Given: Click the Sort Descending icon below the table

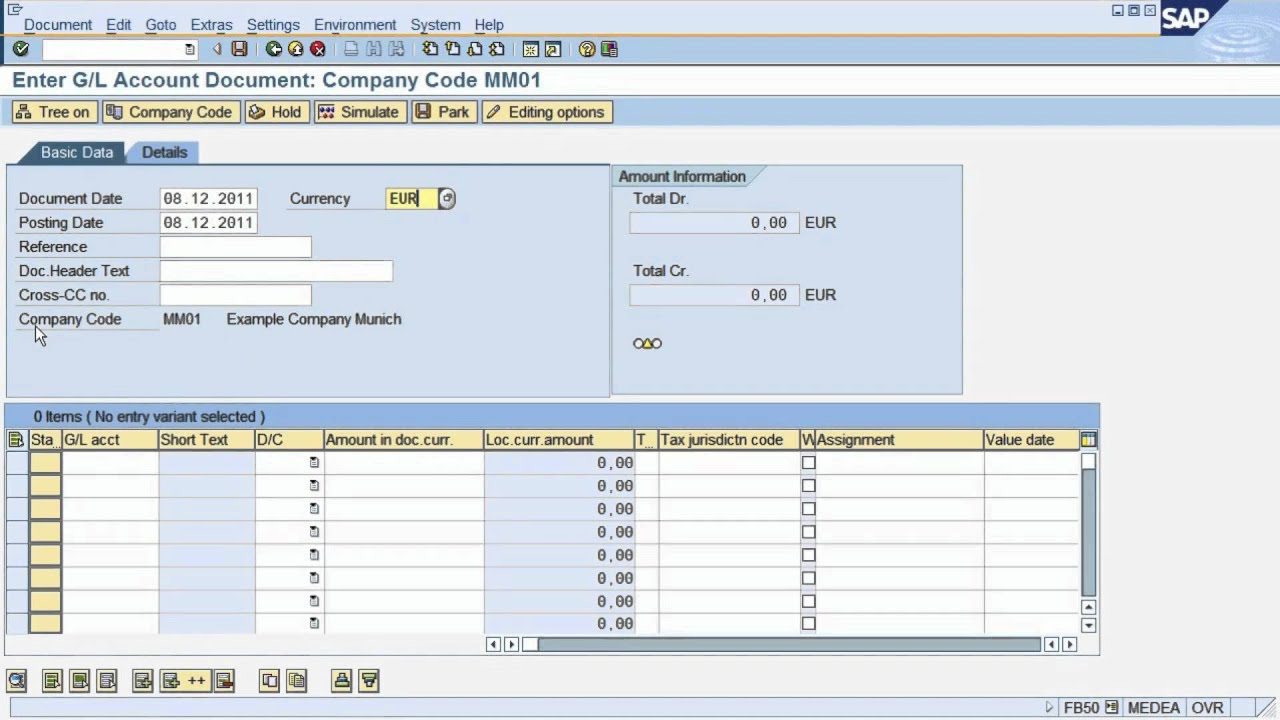Looking at the screenshot, I should pos(369,681).
